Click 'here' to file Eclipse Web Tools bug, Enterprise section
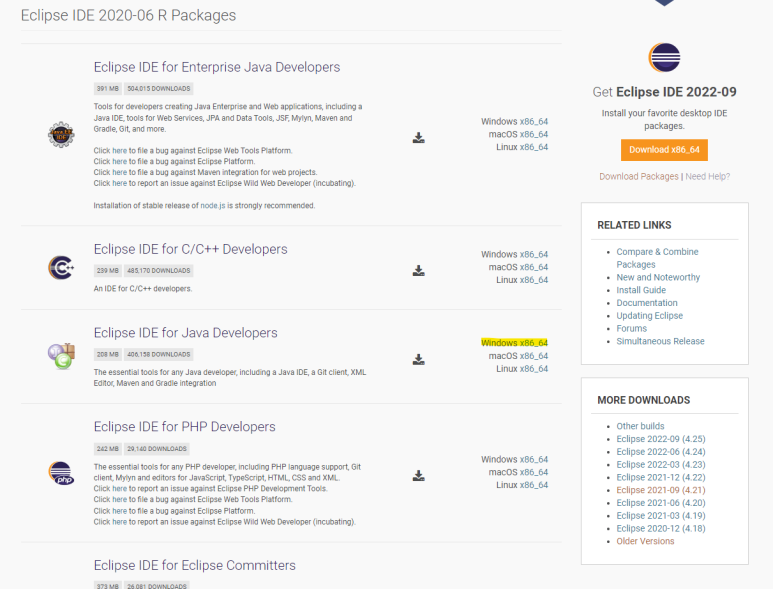 point(119,150)
